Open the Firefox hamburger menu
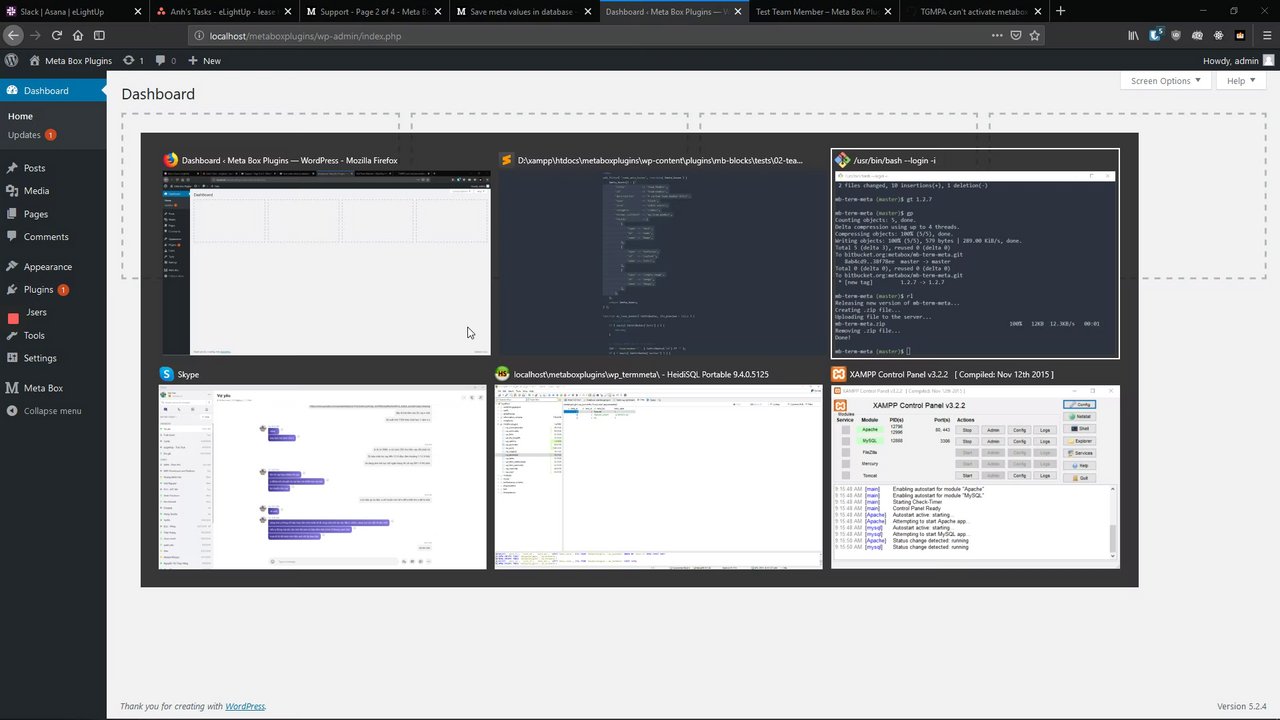 point(1265,35)
